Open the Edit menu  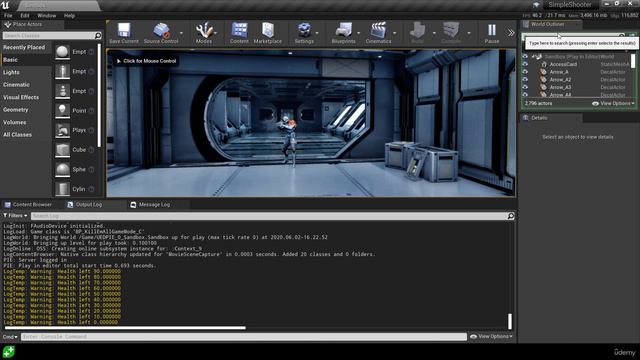tap(25, 16)
